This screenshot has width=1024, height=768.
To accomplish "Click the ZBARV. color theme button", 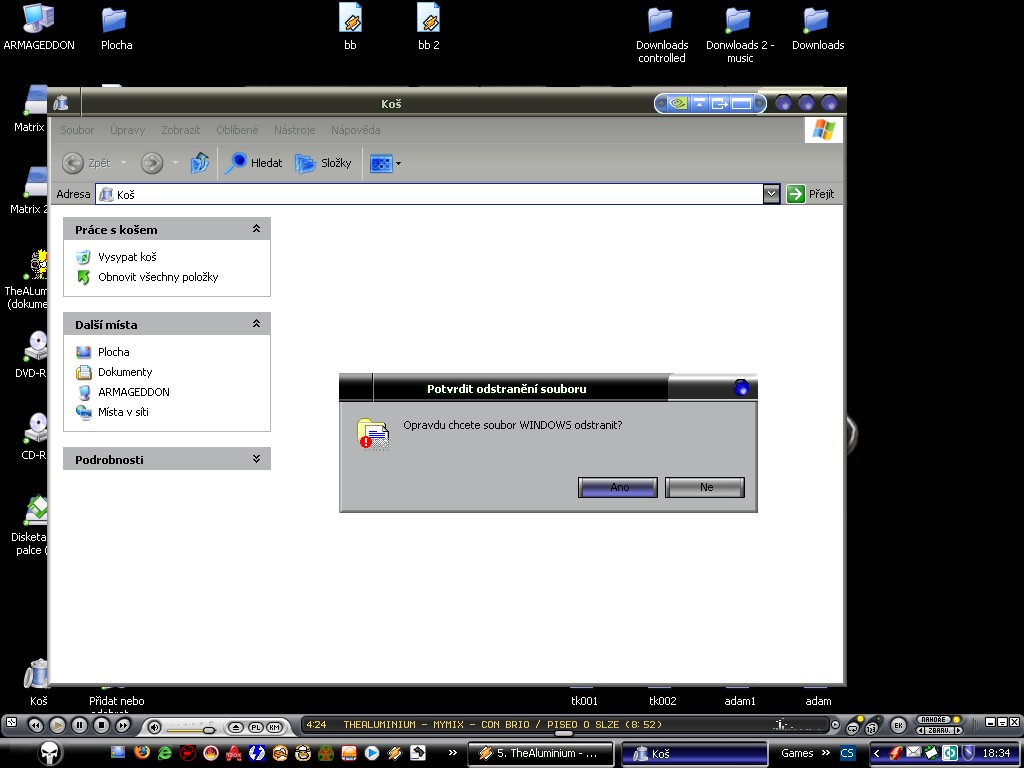I will pyautogui.click(x=940, y=730).
